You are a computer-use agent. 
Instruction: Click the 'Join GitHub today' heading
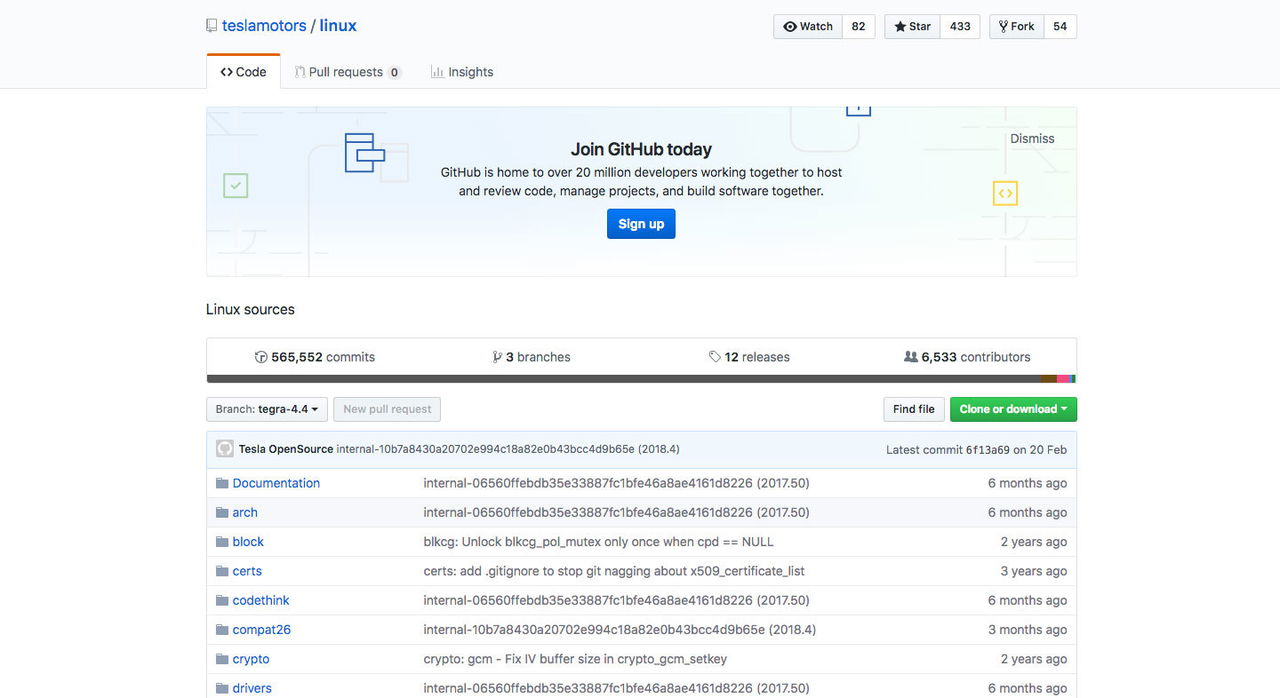641,149
